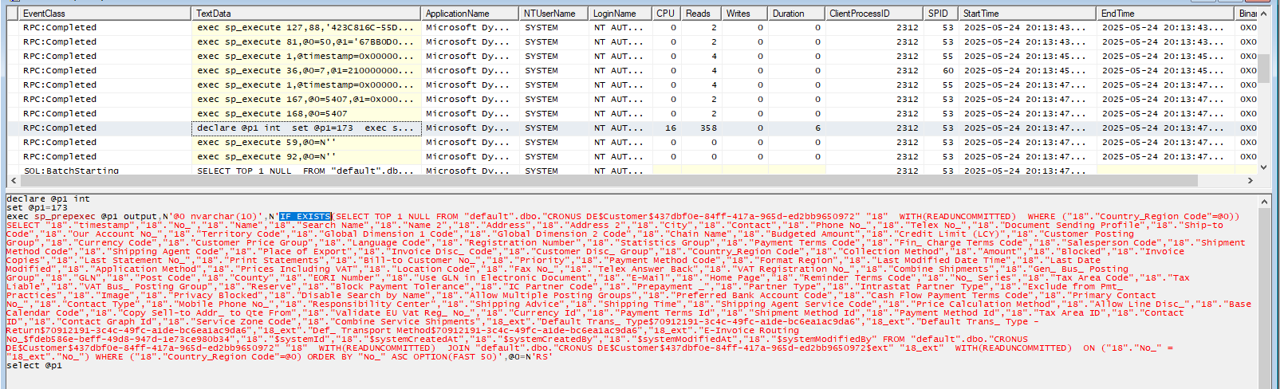This screenshot has height=389, width=1280.
Task: Select the 'exec sp_execute 168,@0=5407' row
Action: pos(306,114)
